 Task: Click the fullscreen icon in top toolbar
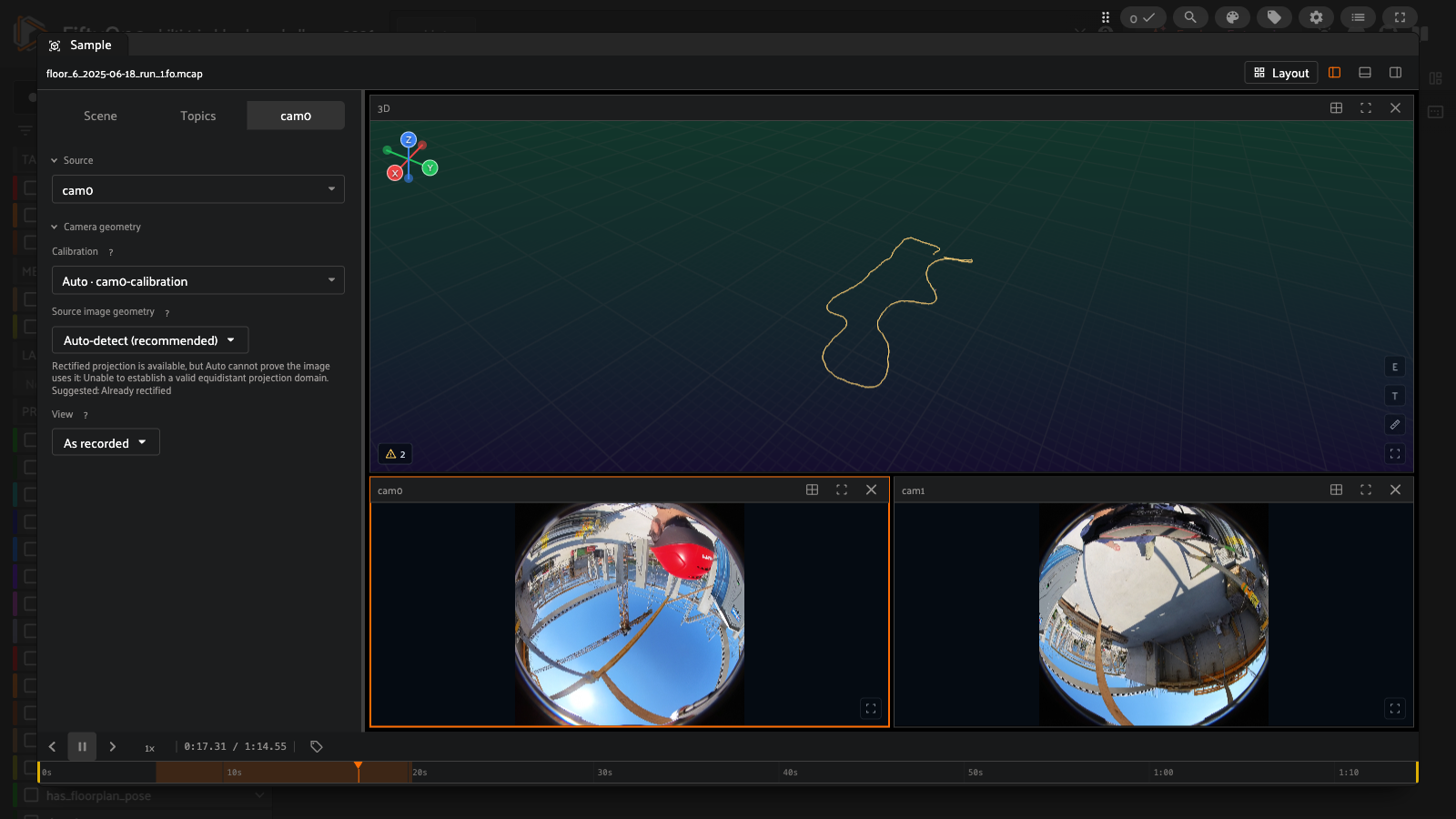point(1400,17)
